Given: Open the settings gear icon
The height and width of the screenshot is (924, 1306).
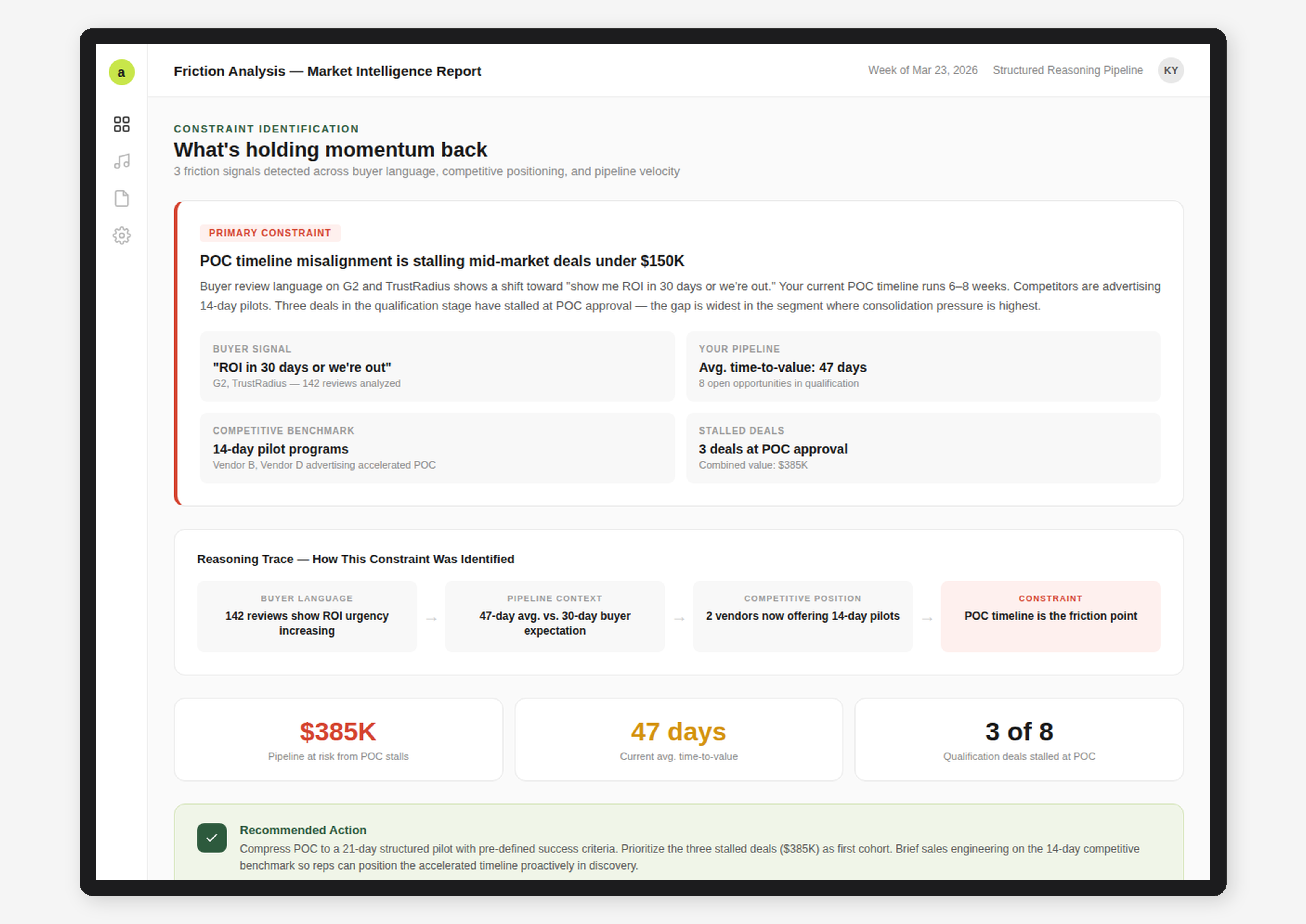Looking at the screenshot, I should coord(121,236).
